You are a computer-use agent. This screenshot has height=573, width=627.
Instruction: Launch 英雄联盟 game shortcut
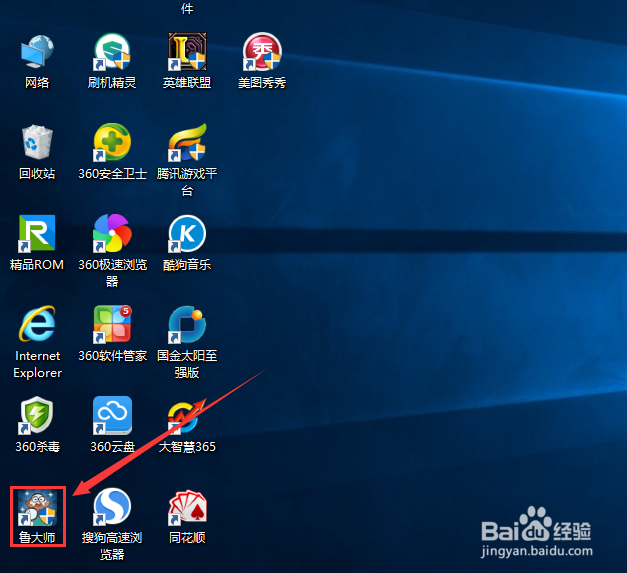[187, 52]
